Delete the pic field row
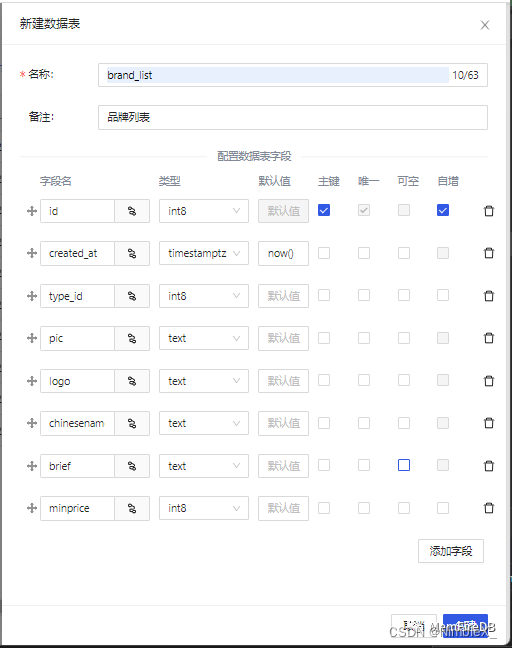 coord(489,338)
